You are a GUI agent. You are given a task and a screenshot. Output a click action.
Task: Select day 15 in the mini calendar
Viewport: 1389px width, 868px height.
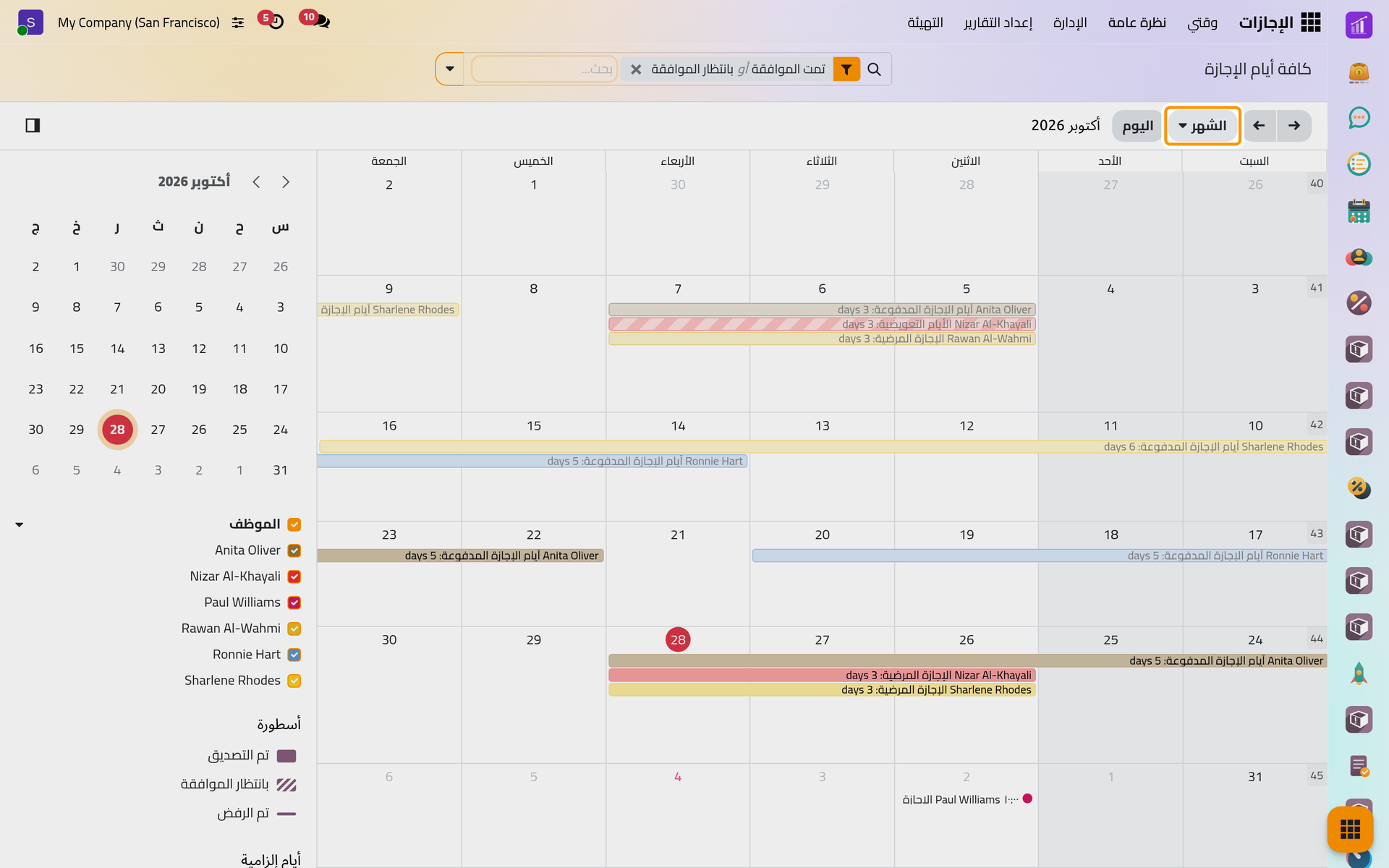(77, 349)
